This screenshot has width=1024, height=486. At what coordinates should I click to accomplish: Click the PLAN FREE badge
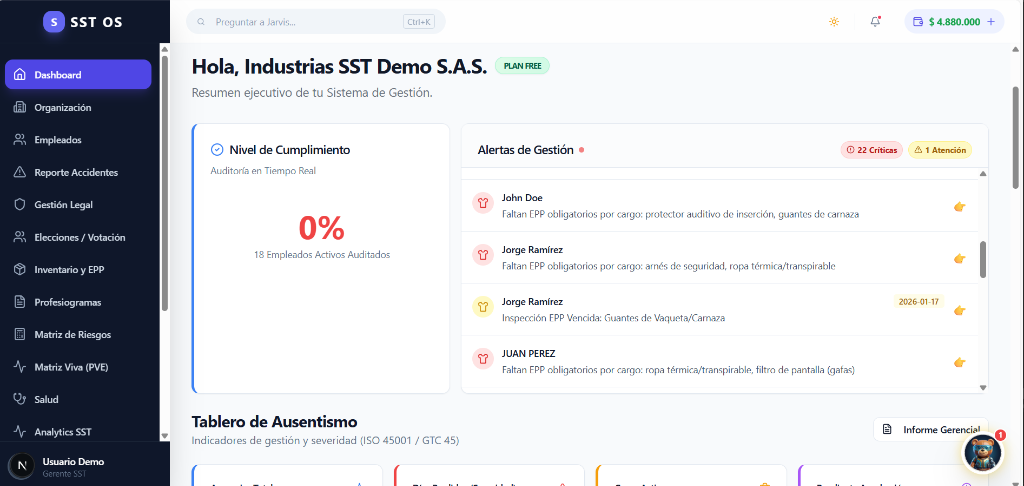click(522, 66)
